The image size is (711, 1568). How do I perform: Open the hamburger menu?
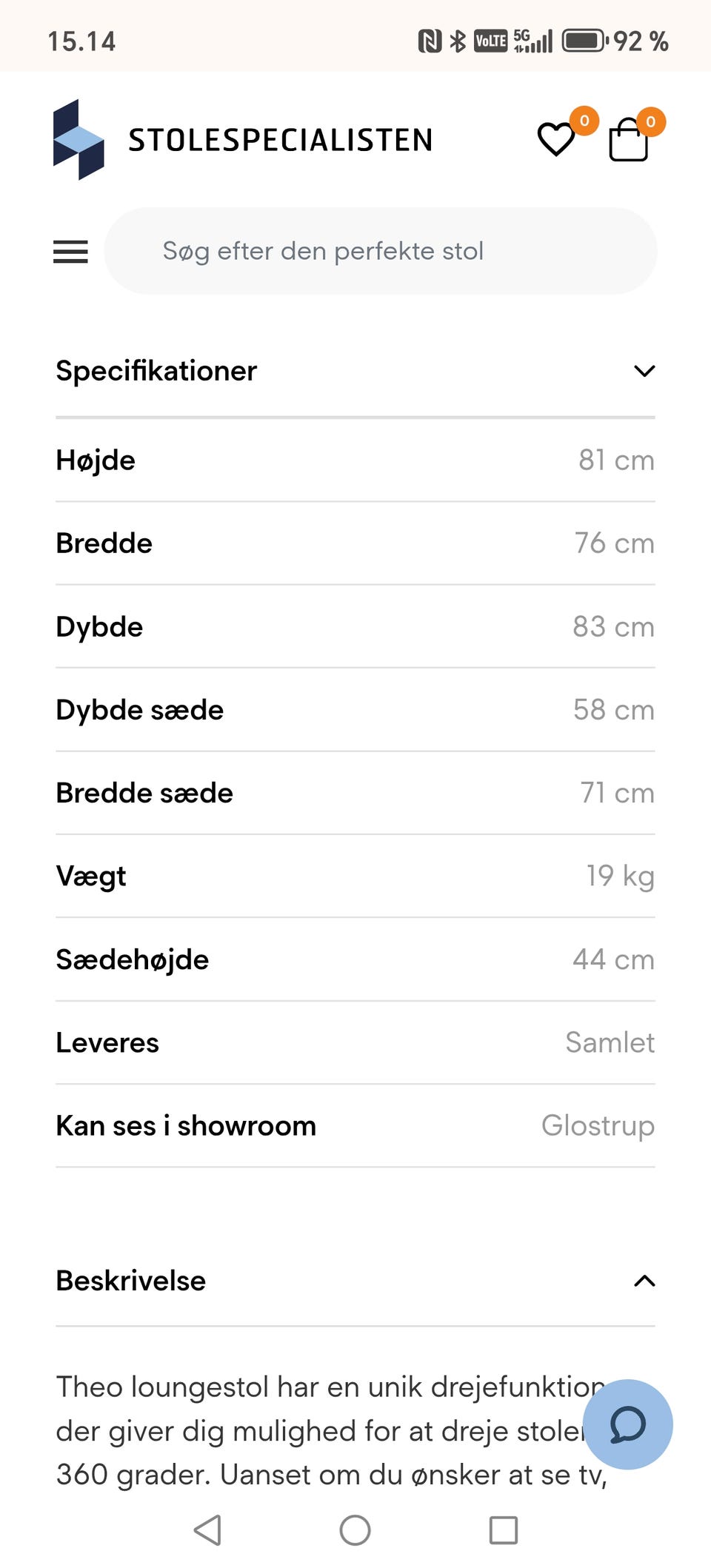(70, 252)
